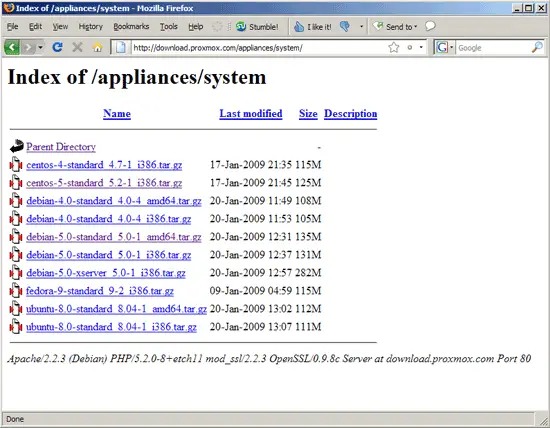Viewport: 550px width, 428px height.
Task: Click the thumbs-up I like it! icon
Action: point(299,27)
